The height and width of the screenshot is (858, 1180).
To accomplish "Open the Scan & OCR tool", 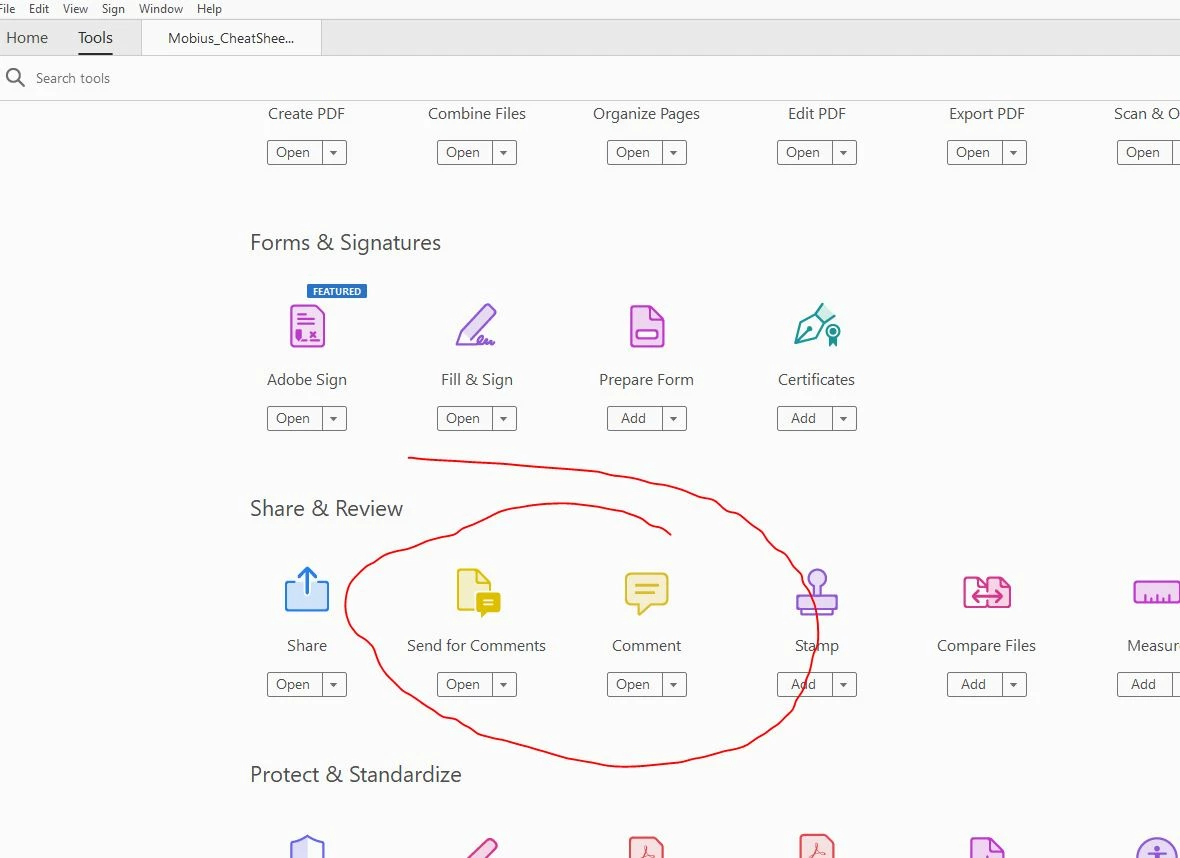I will click(x=1144, y=153).
